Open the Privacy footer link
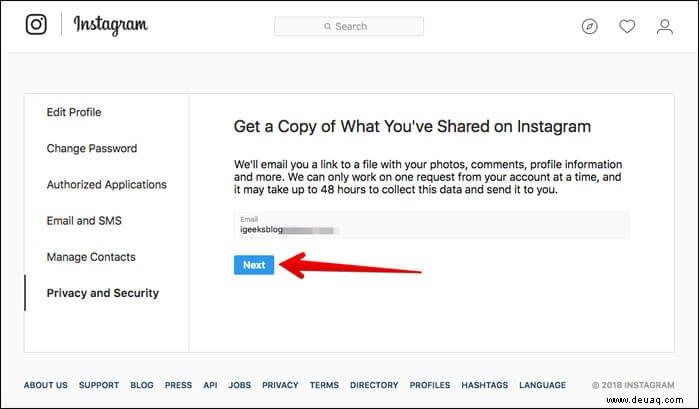The height and width of the screenshot is (409, 700). click(280, 385)
